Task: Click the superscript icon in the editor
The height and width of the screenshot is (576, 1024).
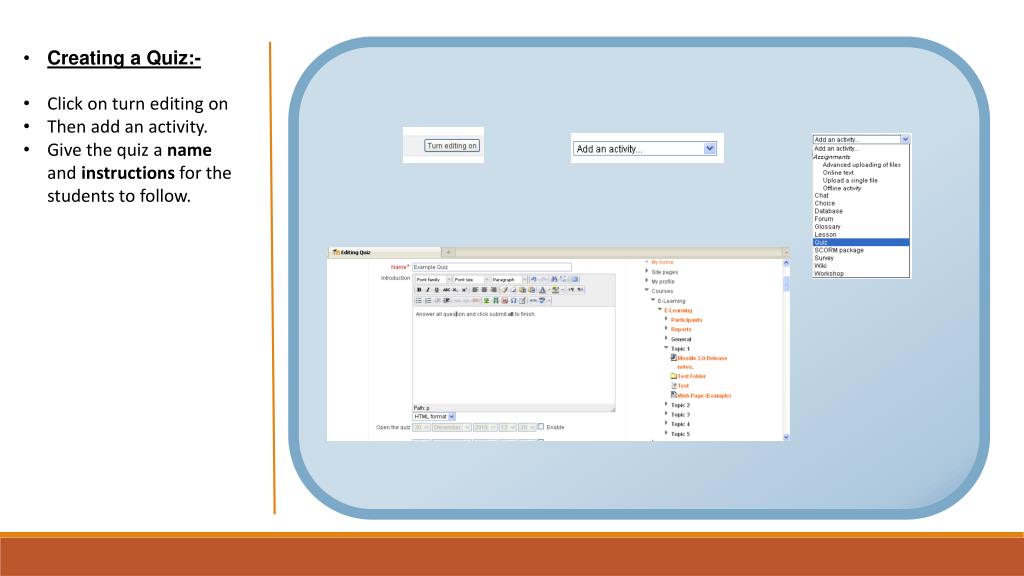Action: point(464,290)
